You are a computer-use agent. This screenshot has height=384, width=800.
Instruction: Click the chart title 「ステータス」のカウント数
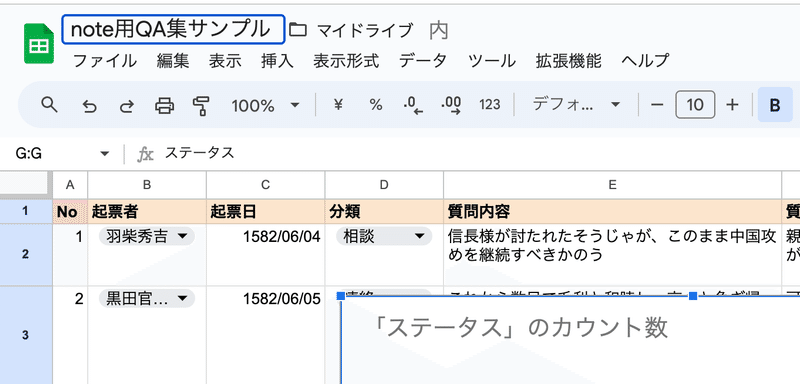[x=520, y=328]
